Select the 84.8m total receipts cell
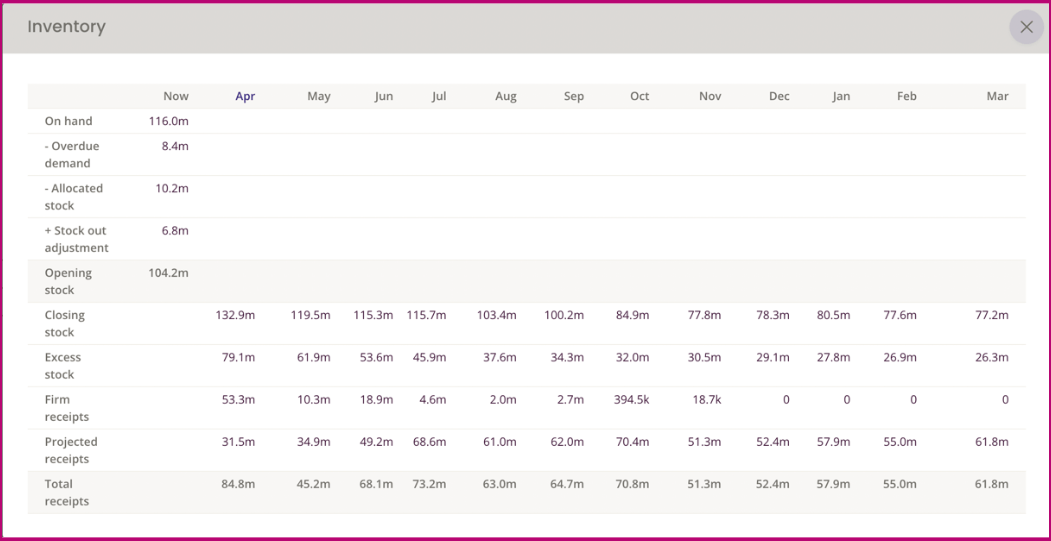This screenshot has height=541, width=1051. pos(238,484)
